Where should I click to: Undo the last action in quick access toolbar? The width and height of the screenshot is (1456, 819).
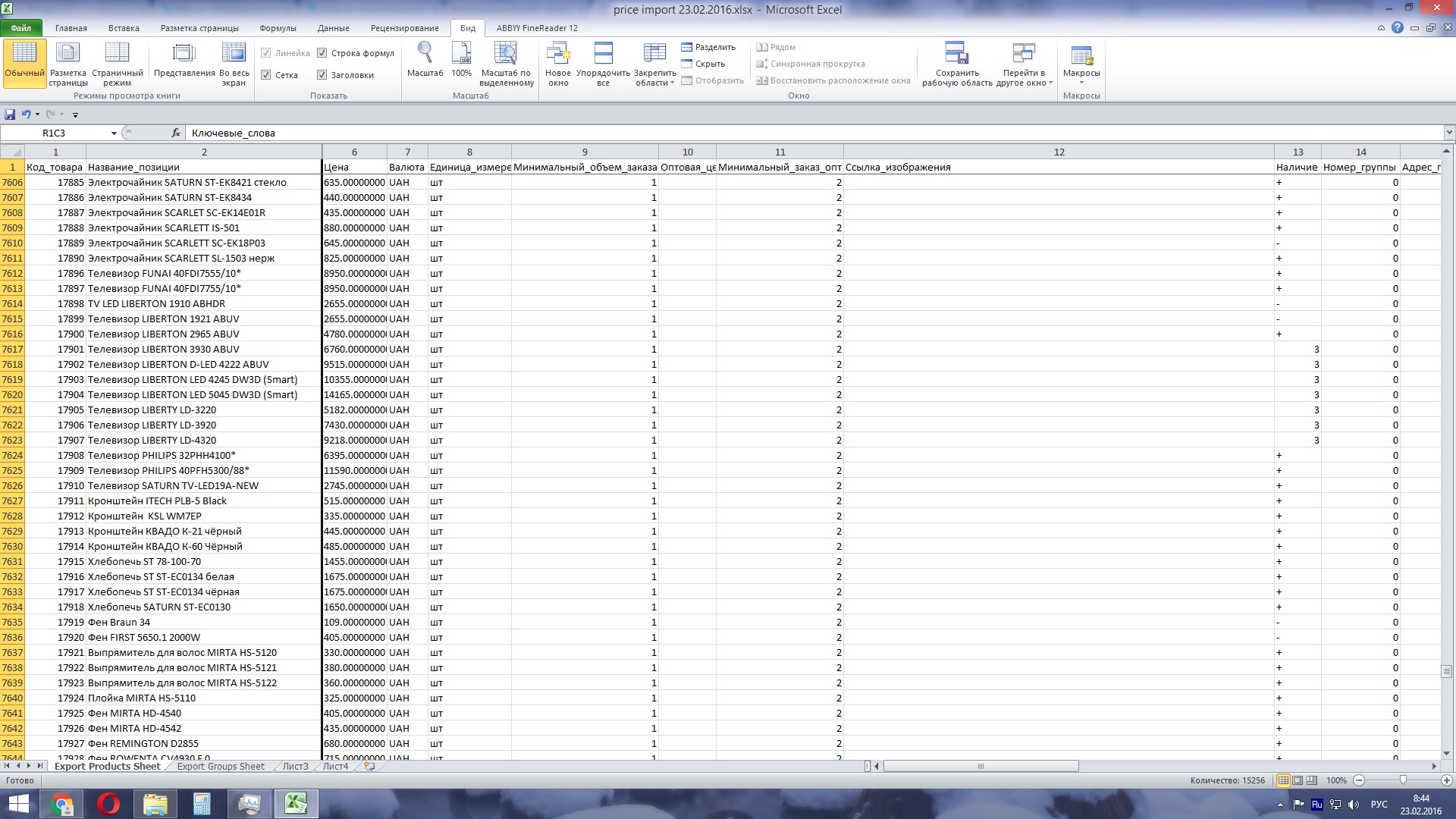[x=26, y=115]
